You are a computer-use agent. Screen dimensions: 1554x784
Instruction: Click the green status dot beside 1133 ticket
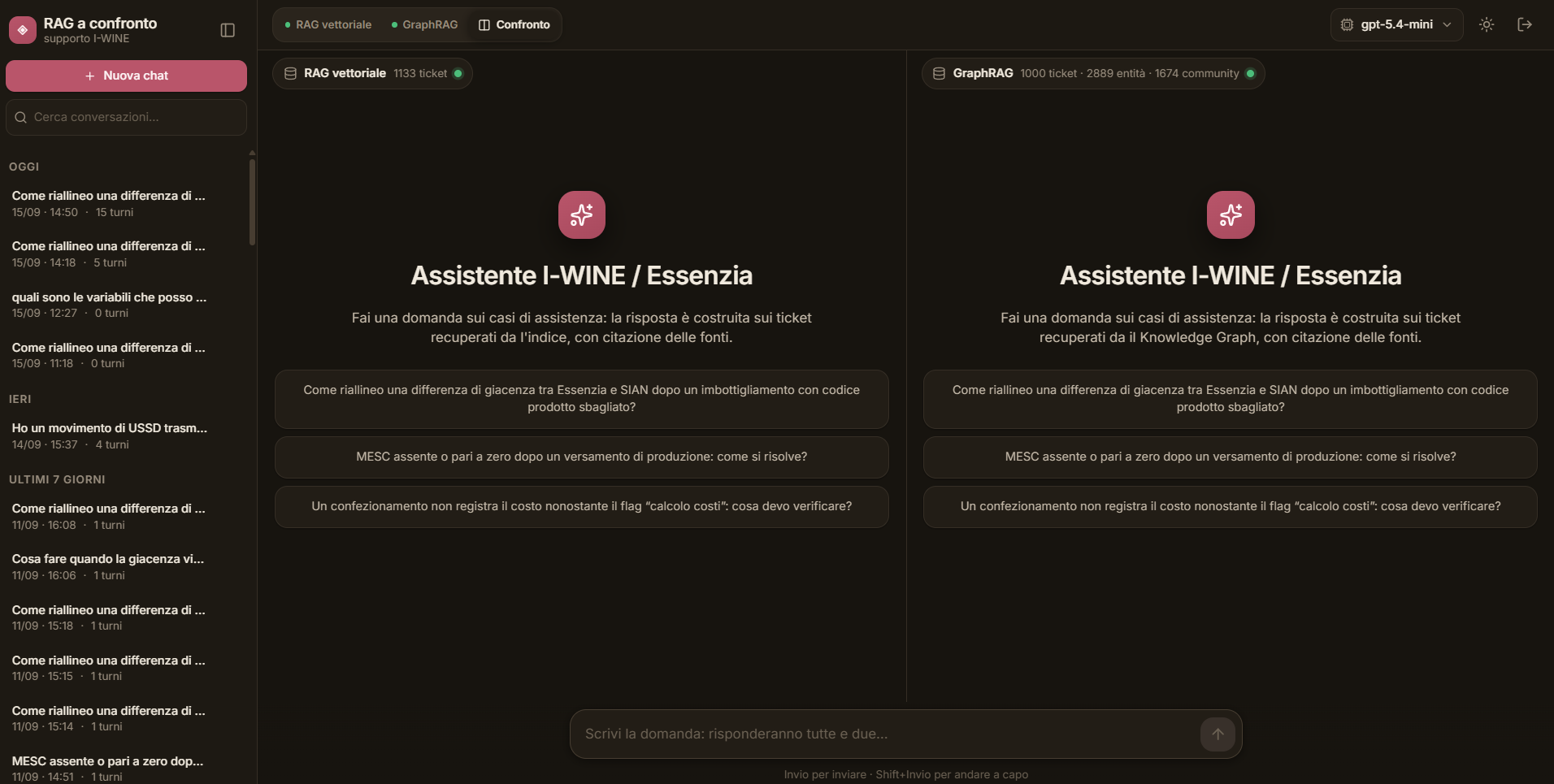tap(458, 73)
